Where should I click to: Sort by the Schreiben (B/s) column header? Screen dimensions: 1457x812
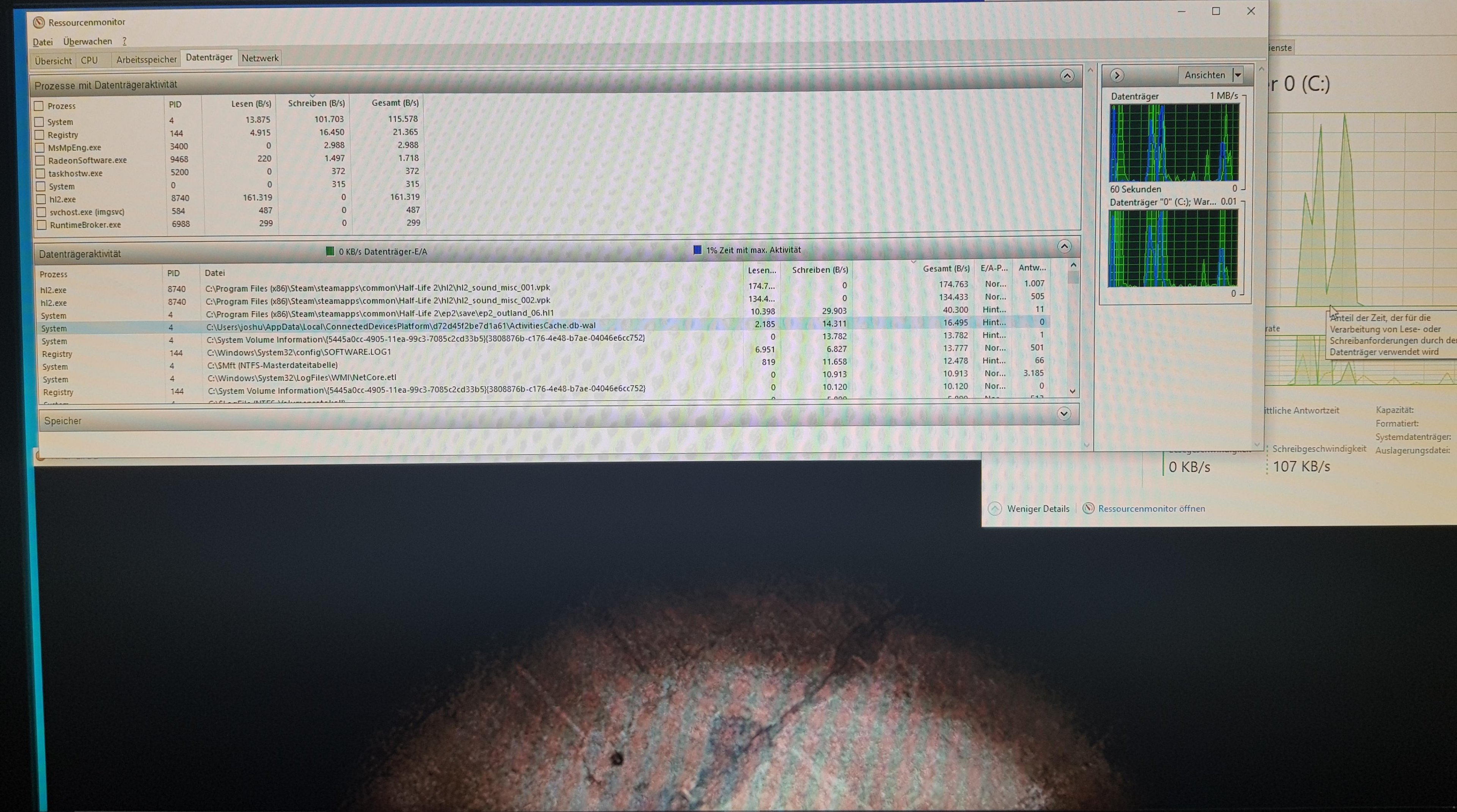[316, 104]
